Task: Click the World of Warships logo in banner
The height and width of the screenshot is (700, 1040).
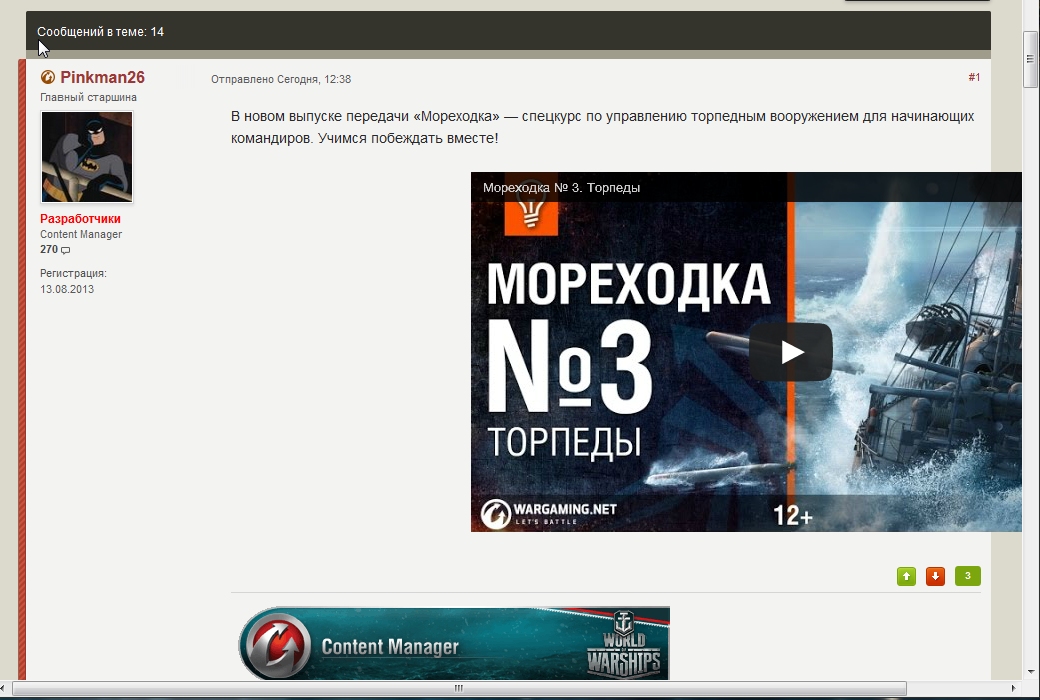Action: pyautogui.click(x=623, y=644)
